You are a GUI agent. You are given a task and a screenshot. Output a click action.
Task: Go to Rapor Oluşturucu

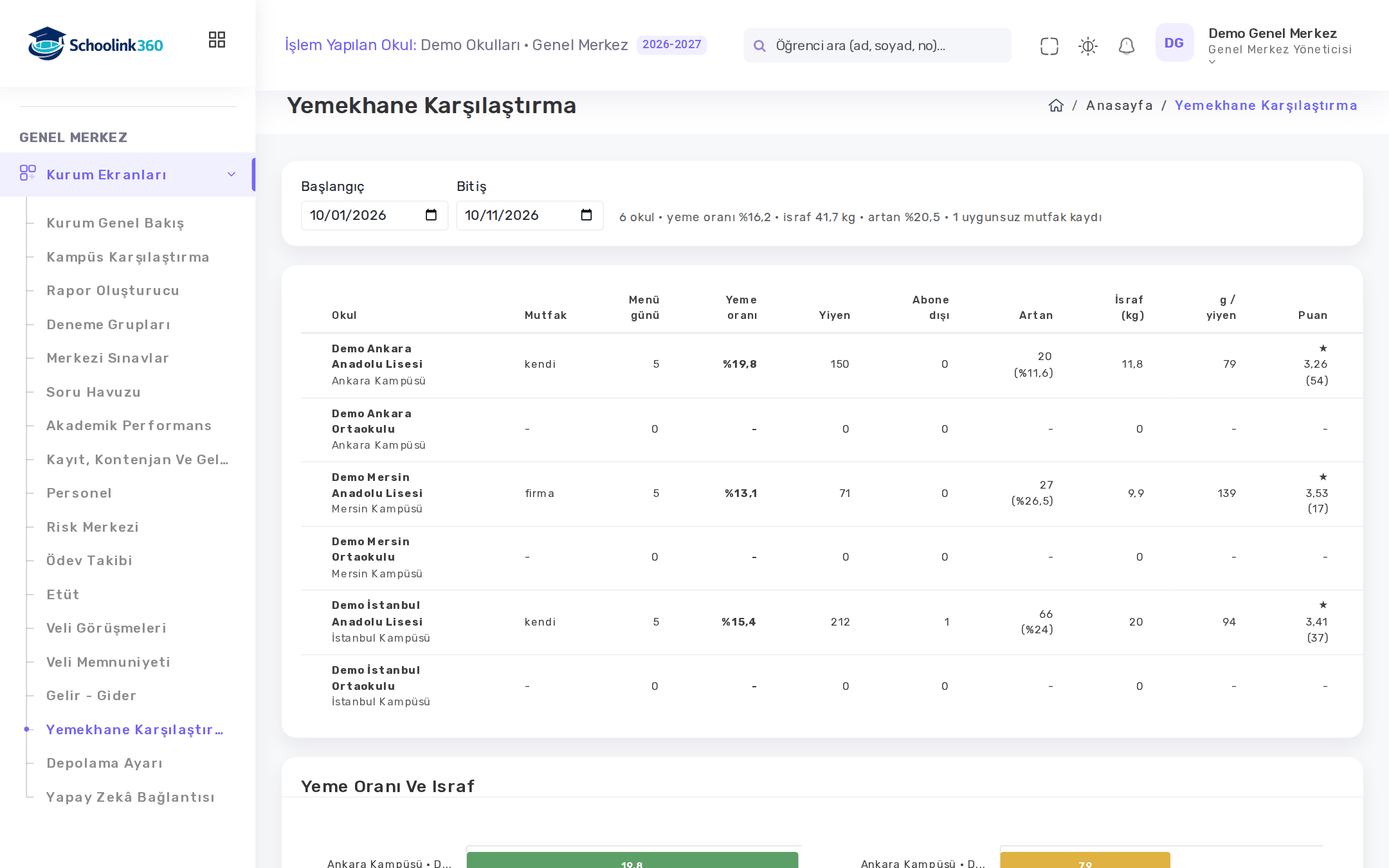point(113,291)
